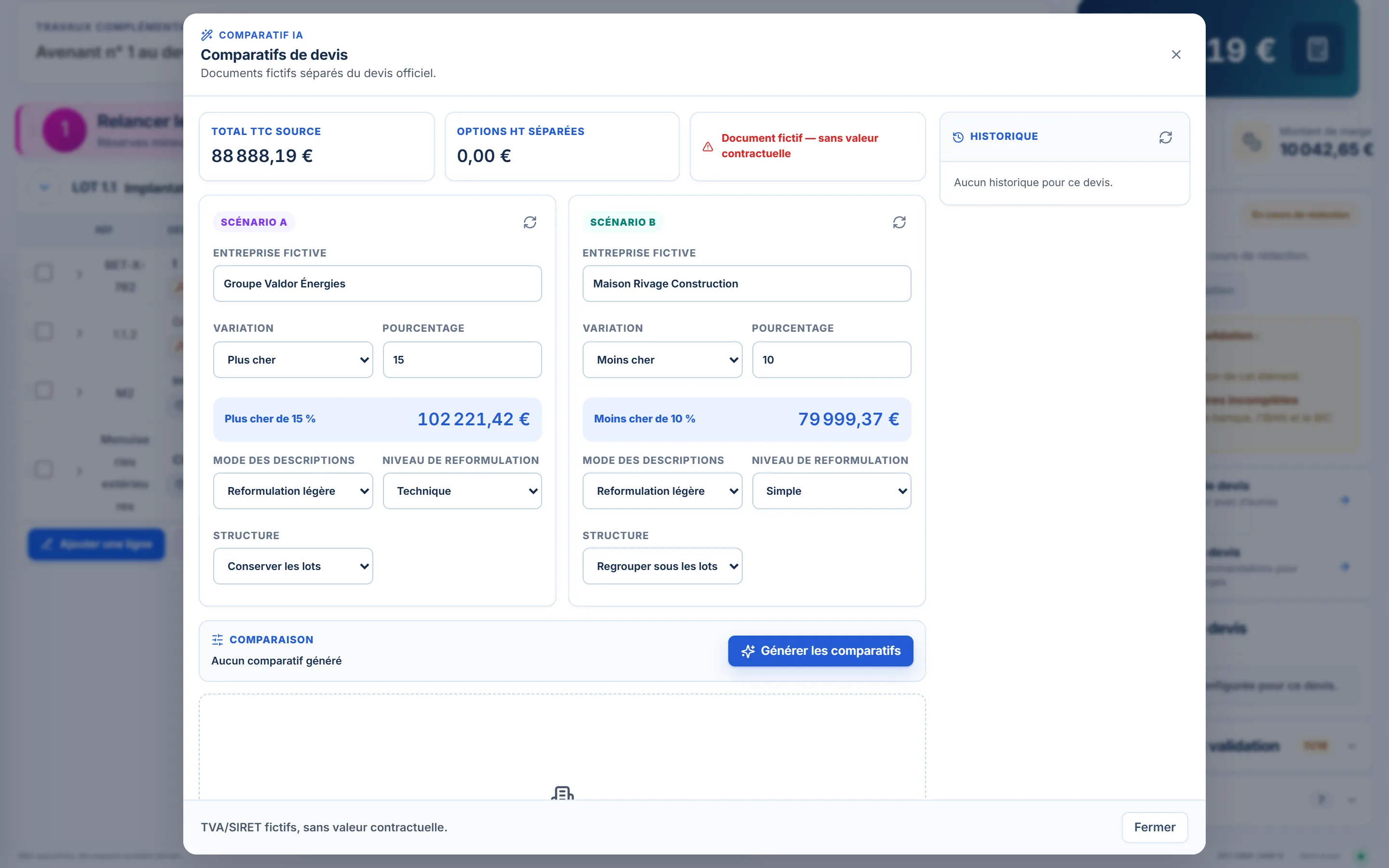The height and width of the screenshot is (868, 1389).
Task: Edit Maison Rivage Construction company field
Action: pyautogui.click(x=746, y=284)
